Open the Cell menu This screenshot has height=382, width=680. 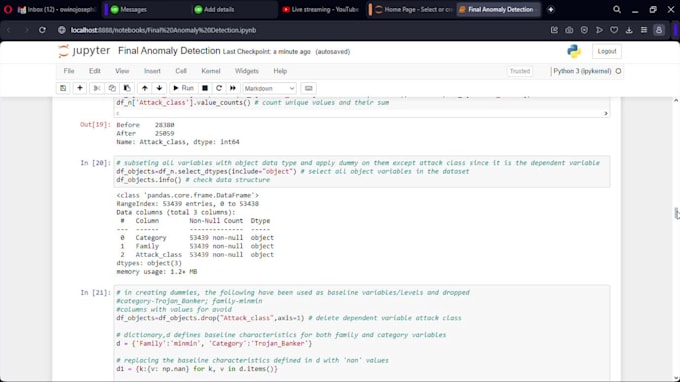(181, 71)
